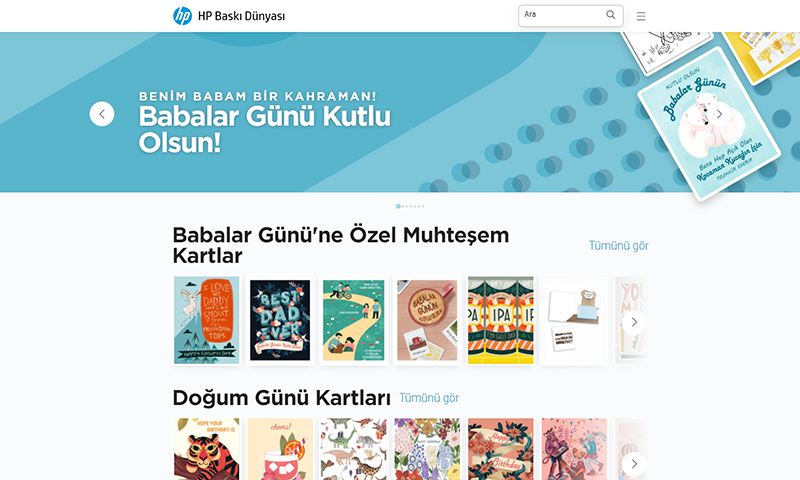Open Tümünü gör for Babalar Günü cards
Screen dimensions: 800x480
point(619,245)
